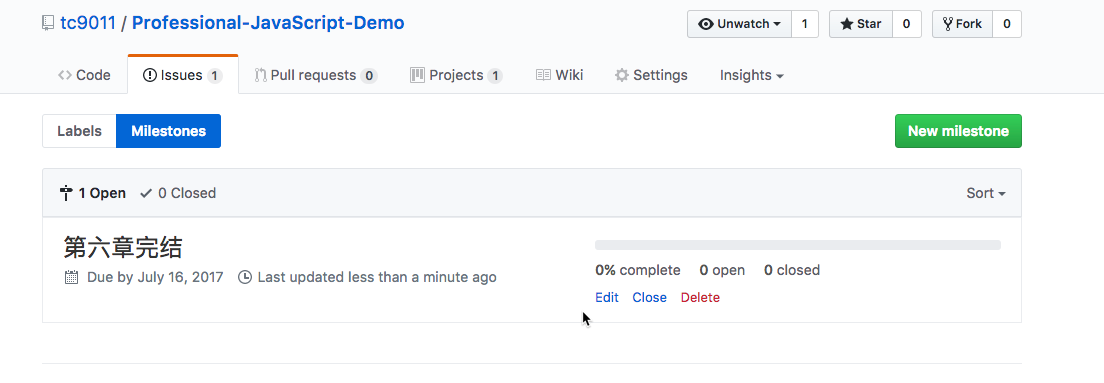The height and width of the screenshot is (383, 1104).
Task: Click the repository book icon beside tc9011
Action: tap(48, 23)
